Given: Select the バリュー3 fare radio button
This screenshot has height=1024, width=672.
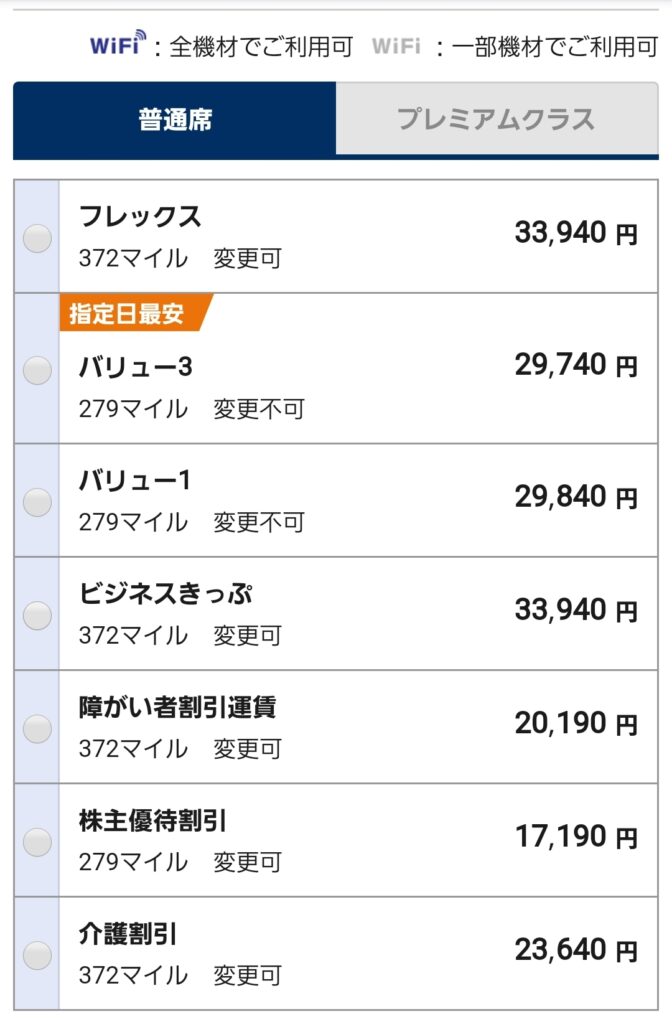Looking at the screenshot, I should point(37,370).
